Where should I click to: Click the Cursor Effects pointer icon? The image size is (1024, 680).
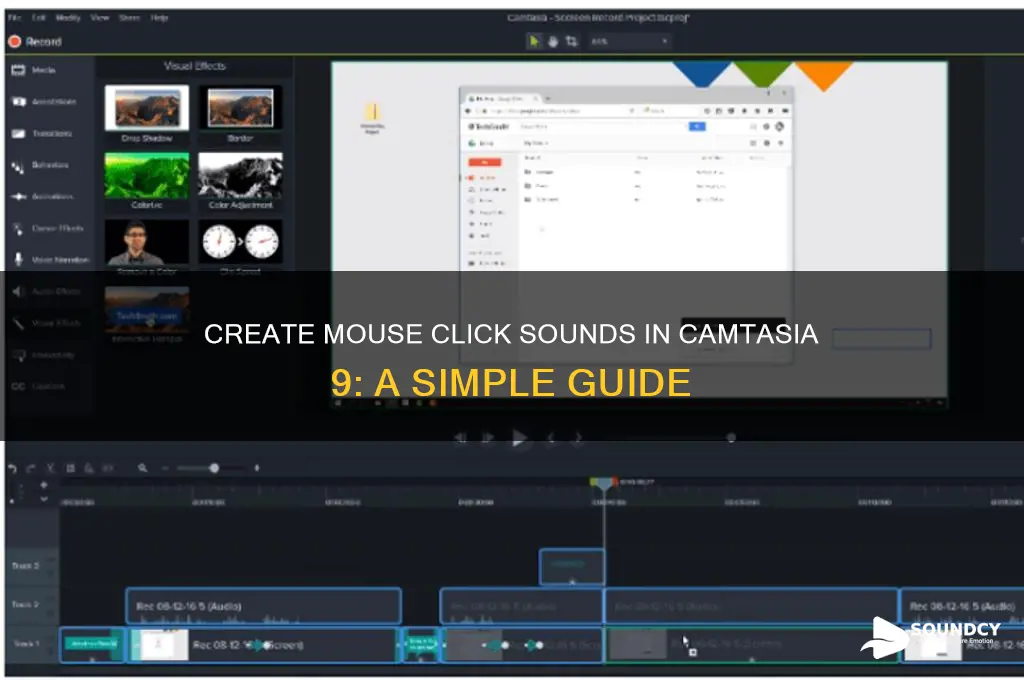click(18, 228)
